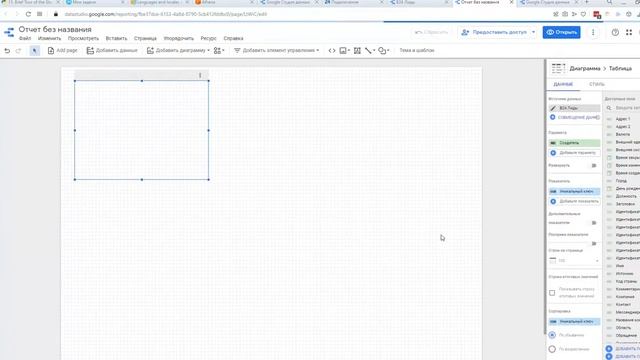
Task: Open the Файл menu
Action: (x=25, y=38)
